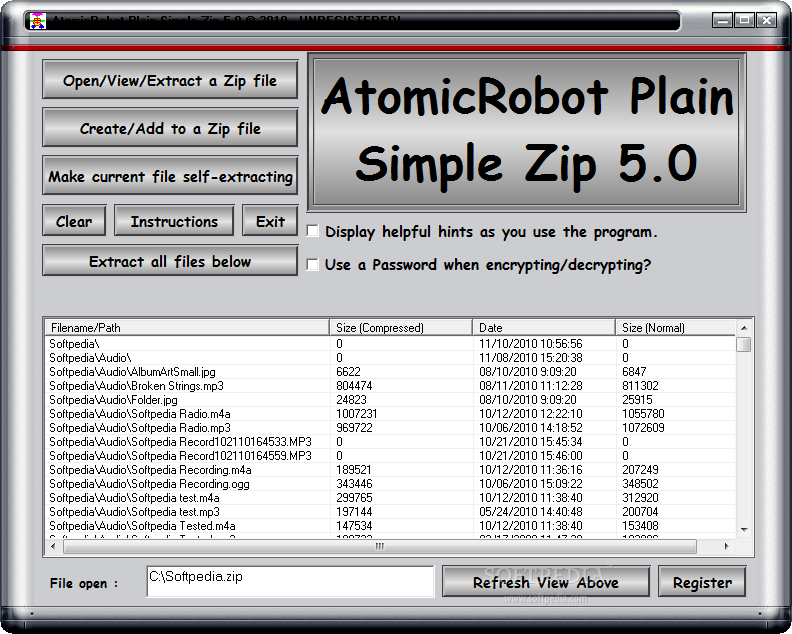Screen dimensions: 792x634
Task: Open/View/Extract a Zip file
Action: coord(170,80)
